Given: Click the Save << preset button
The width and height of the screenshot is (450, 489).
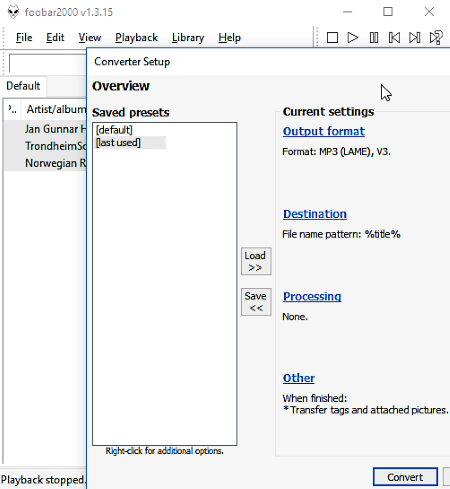Looking at the screenshot, I should 256,302.
